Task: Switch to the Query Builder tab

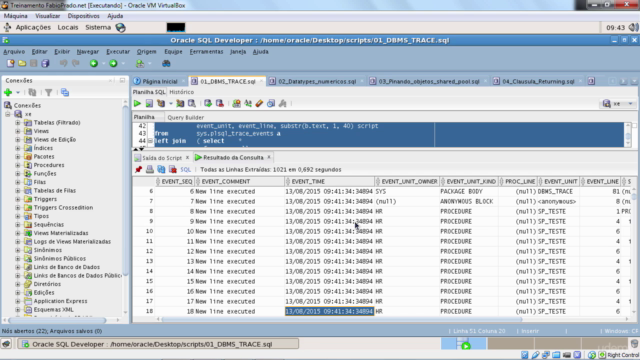Action: click(x=185, y=117)
